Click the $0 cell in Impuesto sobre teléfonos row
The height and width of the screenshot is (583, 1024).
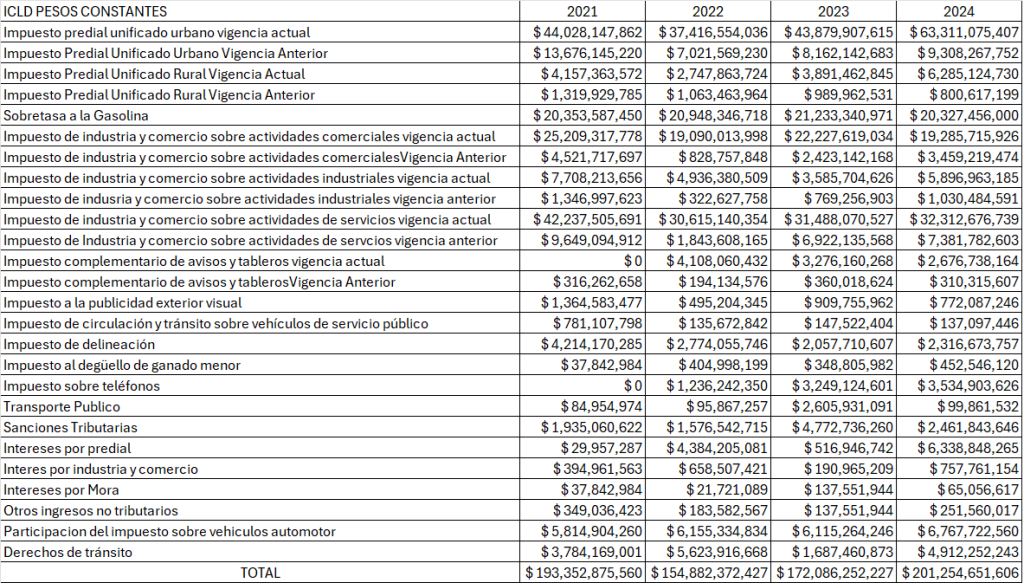pos(633,386)
